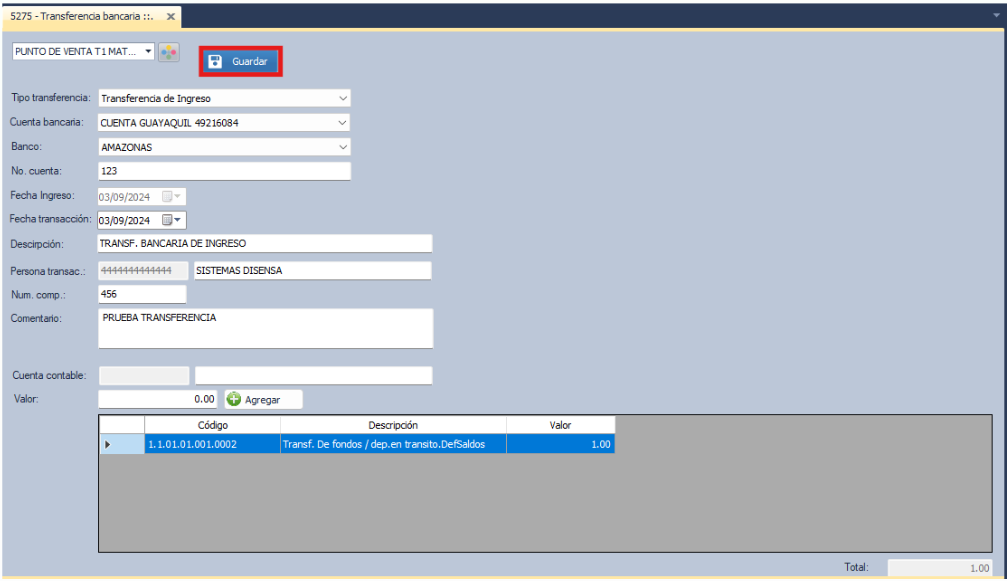Click the Guardar save button
Viewport: 1007px width, 581px height.
pos(240,62)
